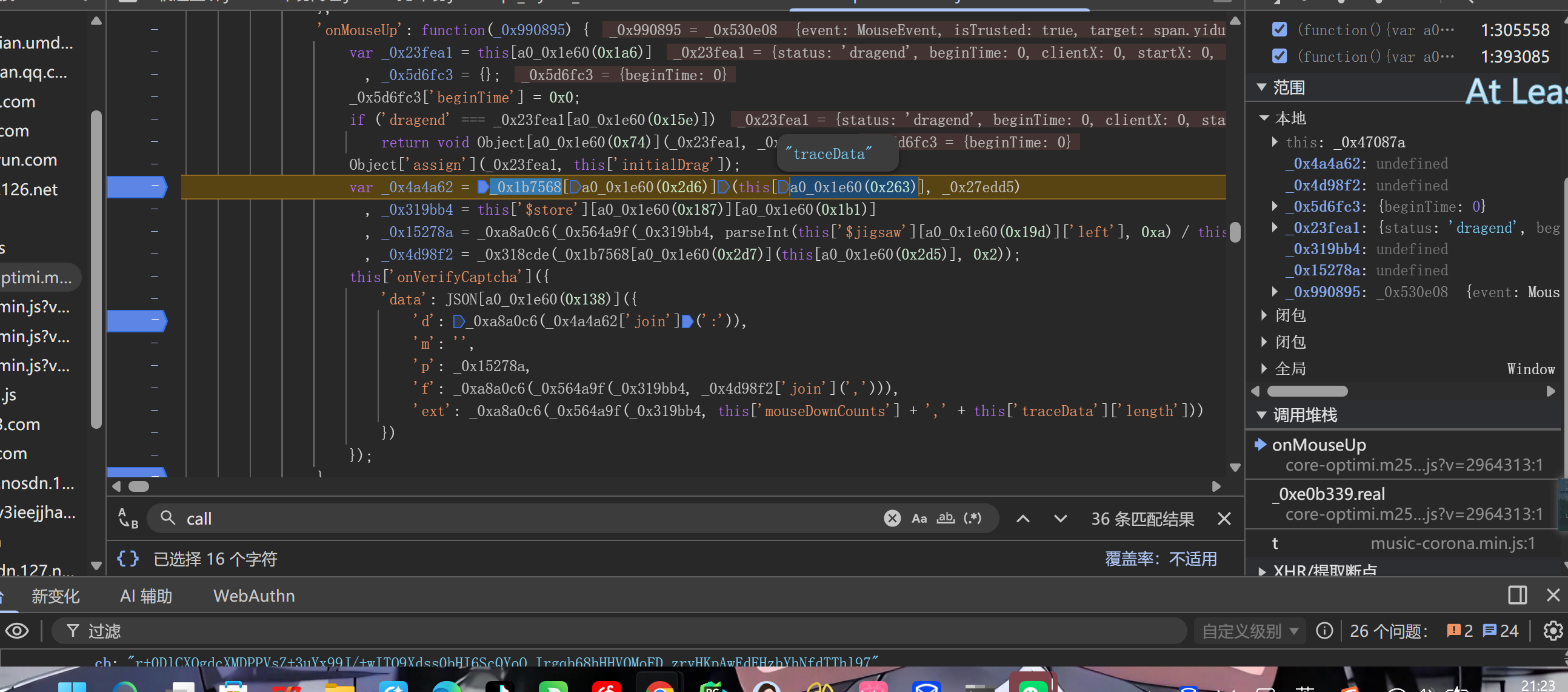Viewport: 1568px width, 692px height.
Task: Open the 24 message issues badge
Action: (1501, 631)
